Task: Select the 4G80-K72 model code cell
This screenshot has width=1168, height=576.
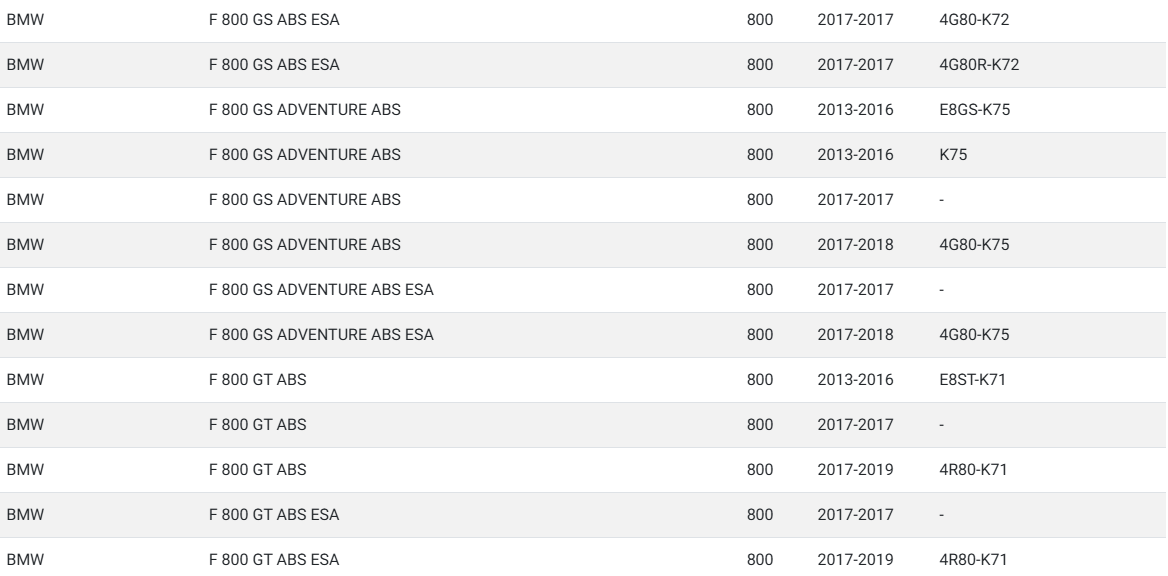Action: (974, 20)
